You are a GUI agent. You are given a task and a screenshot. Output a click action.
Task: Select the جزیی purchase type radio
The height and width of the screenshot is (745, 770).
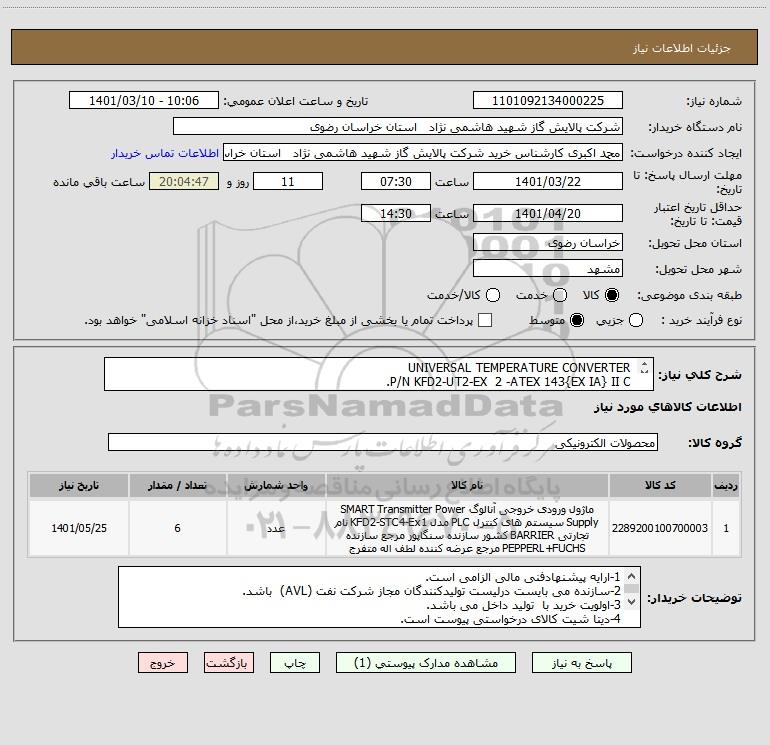[x=635, y=320]
